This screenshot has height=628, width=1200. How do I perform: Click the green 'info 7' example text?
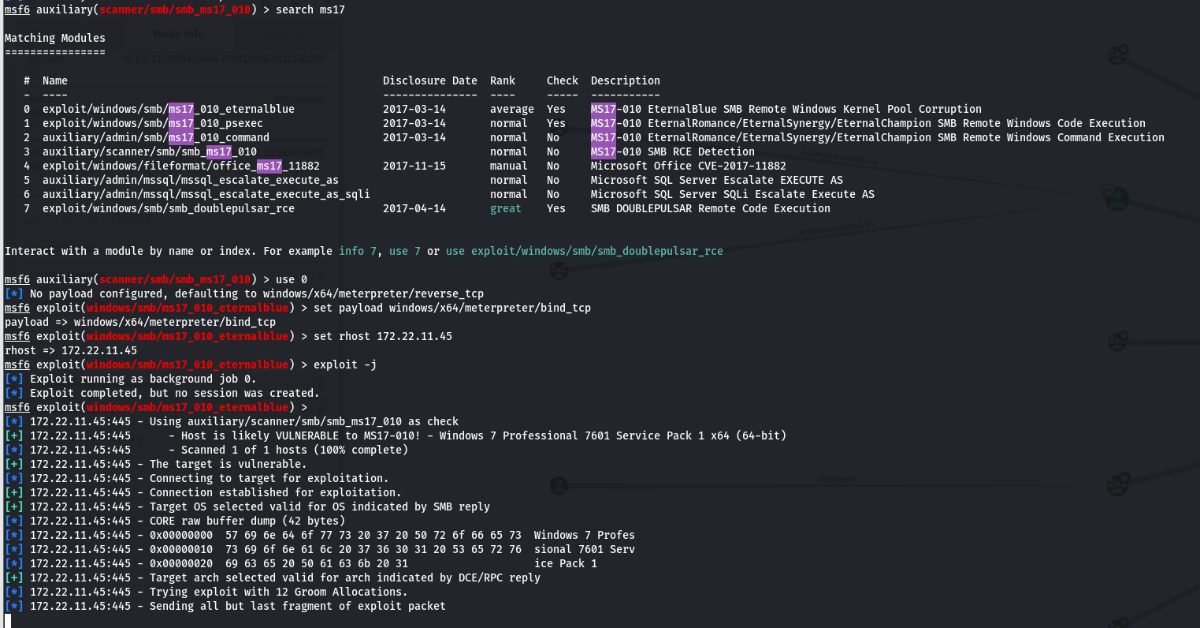(358, 251)
